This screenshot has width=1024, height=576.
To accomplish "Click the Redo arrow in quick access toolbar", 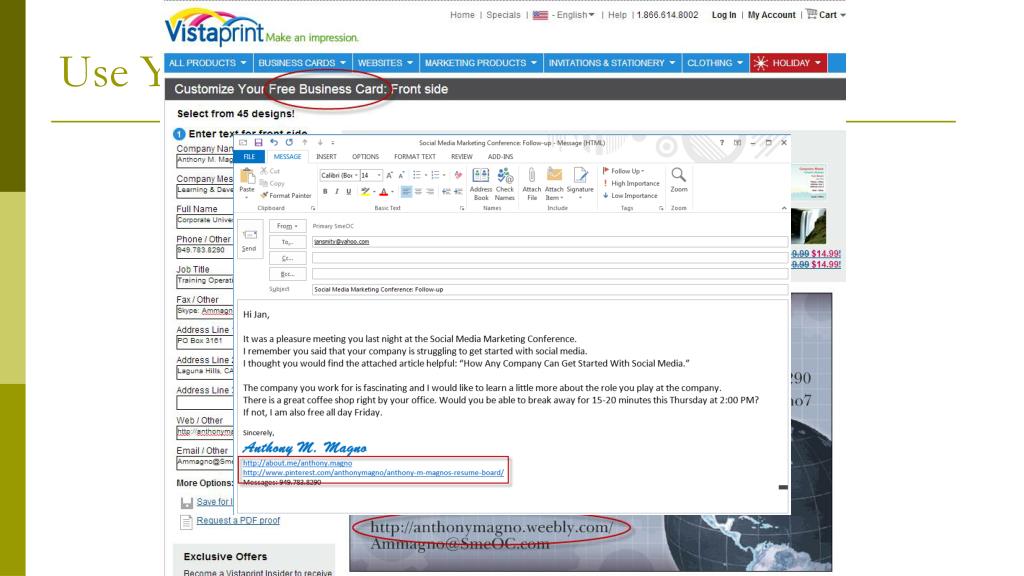I will (289, 142).
